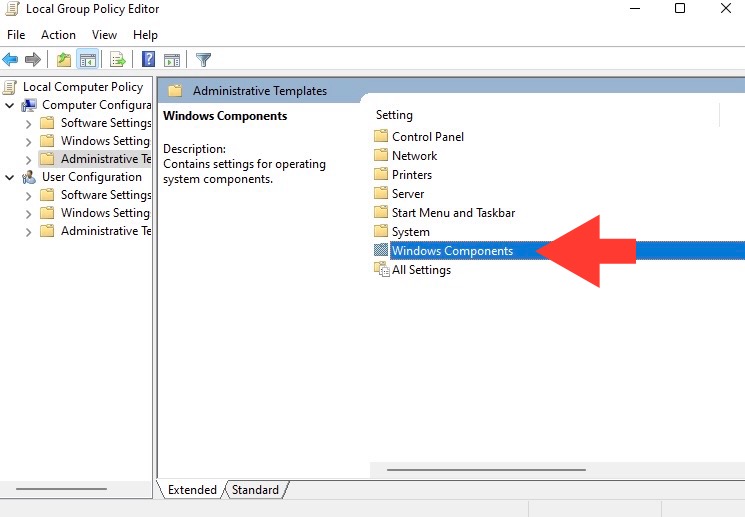Open the Action menu
Screen dimensions: 745x517
58,35
